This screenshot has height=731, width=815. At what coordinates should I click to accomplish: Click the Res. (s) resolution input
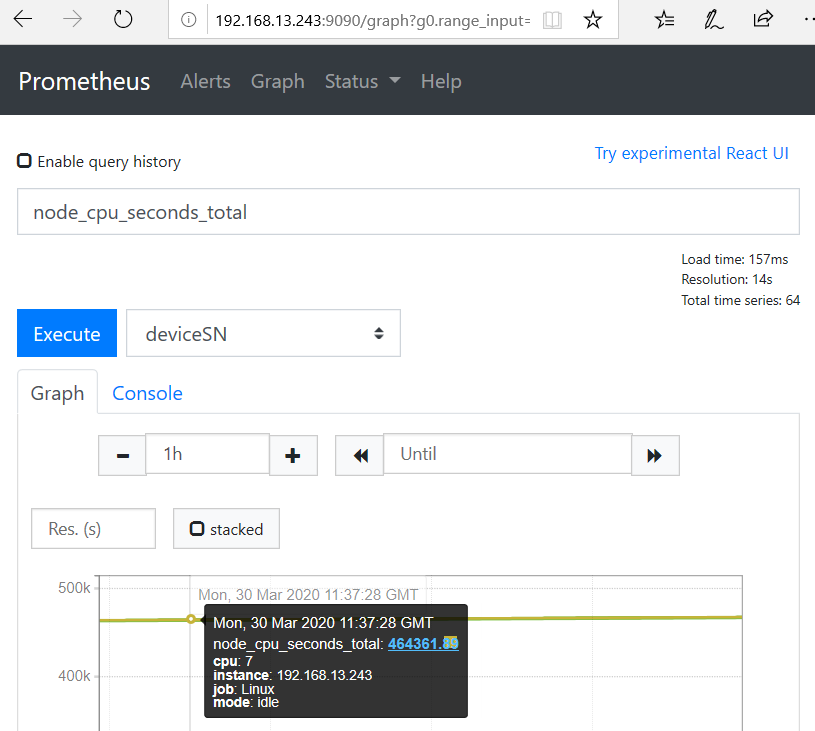click(x=94, y=528)
